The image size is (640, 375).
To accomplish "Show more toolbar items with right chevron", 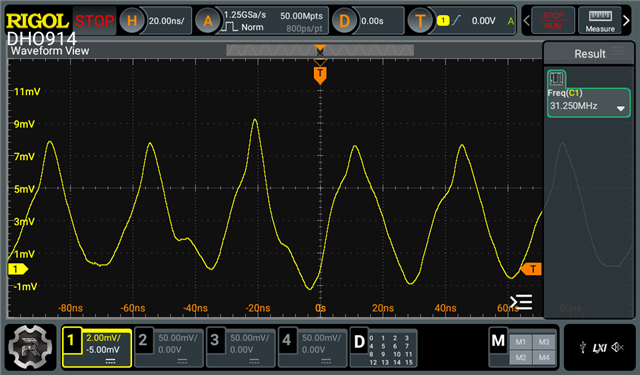I will click(x=626, y=20).
